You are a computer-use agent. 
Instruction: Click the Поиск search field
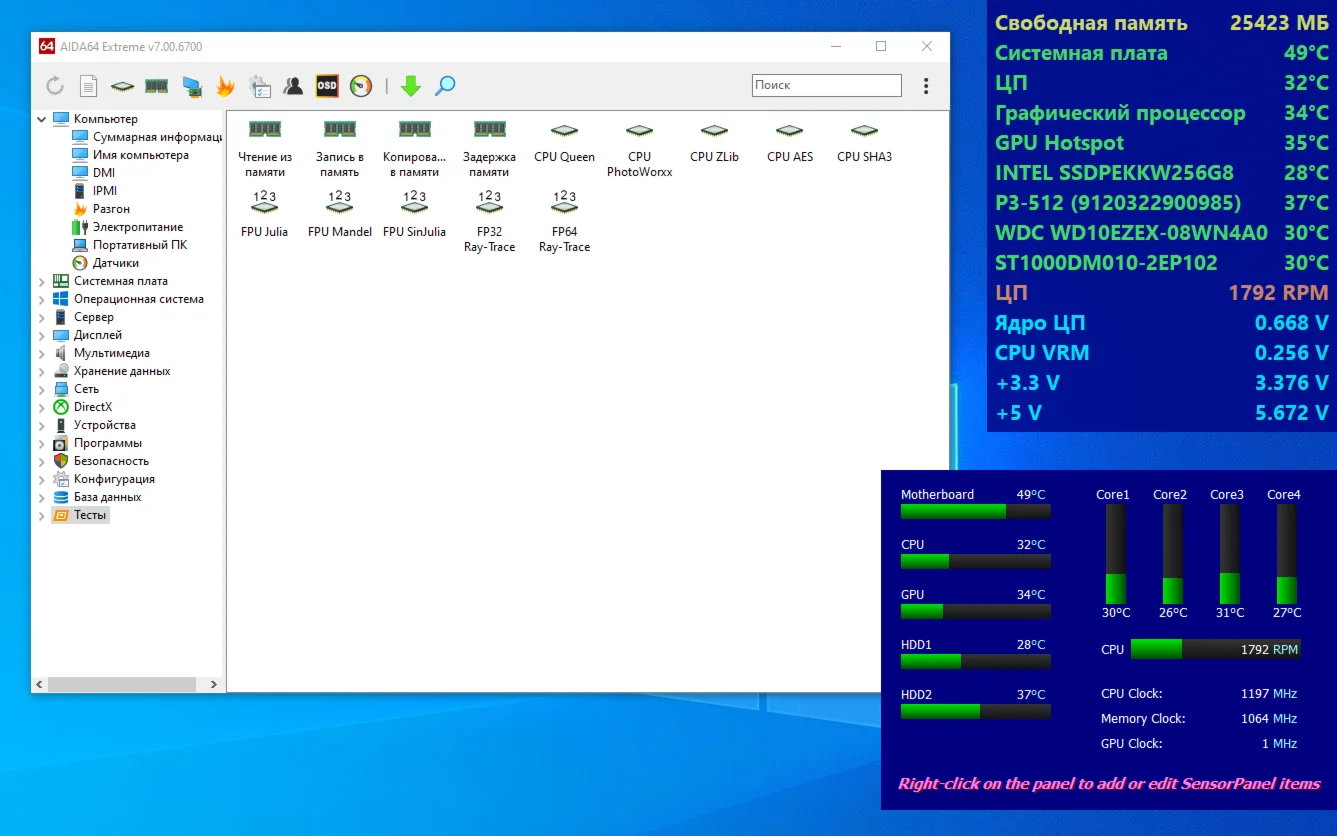tap(826, 86)
